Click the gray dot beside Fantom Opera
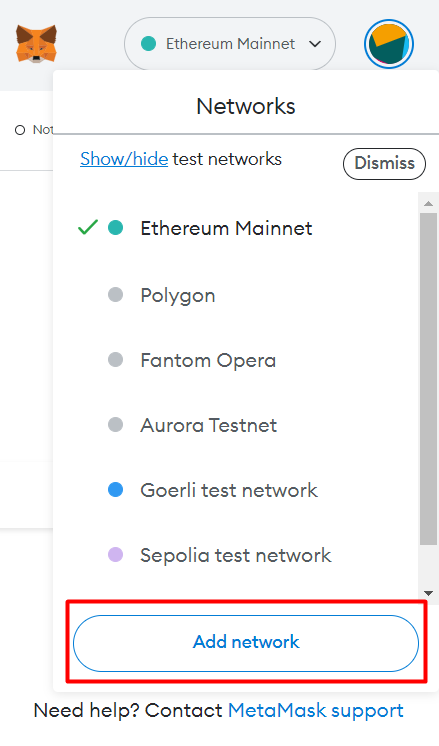Screen dimensions: 439x746 click(116, 360)
